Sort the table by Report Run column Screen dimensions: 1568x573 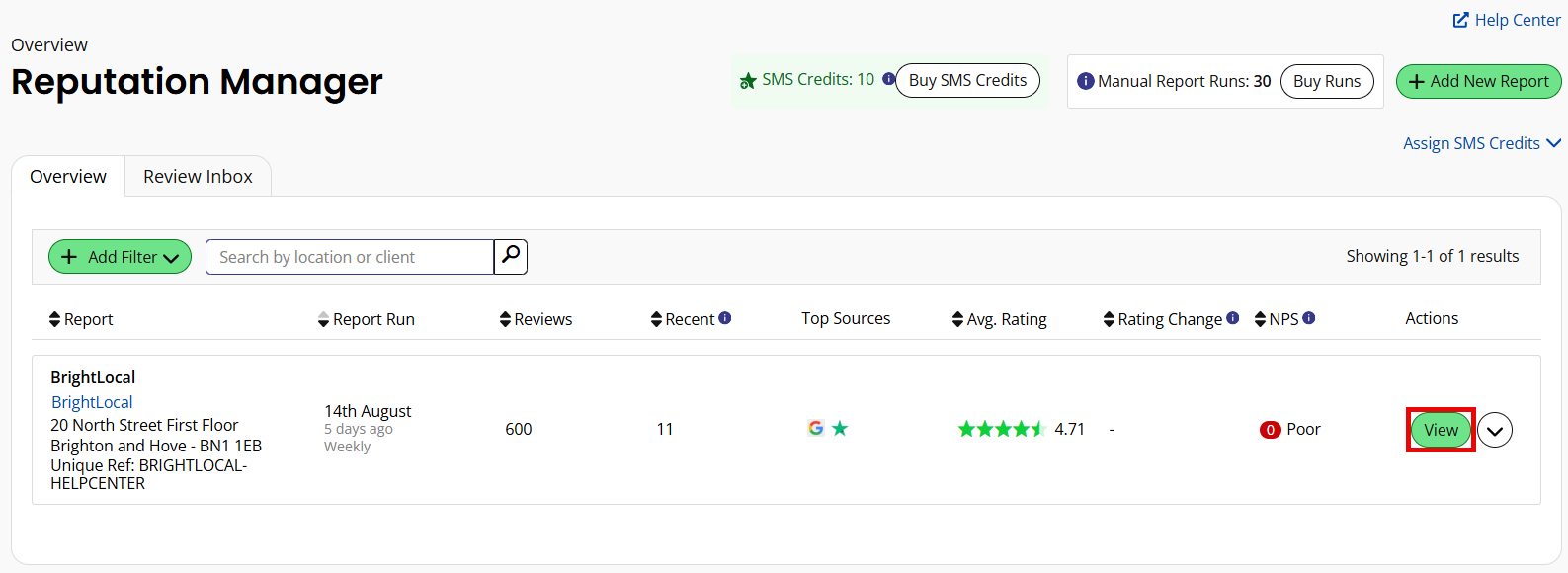[x=367, y=319]
